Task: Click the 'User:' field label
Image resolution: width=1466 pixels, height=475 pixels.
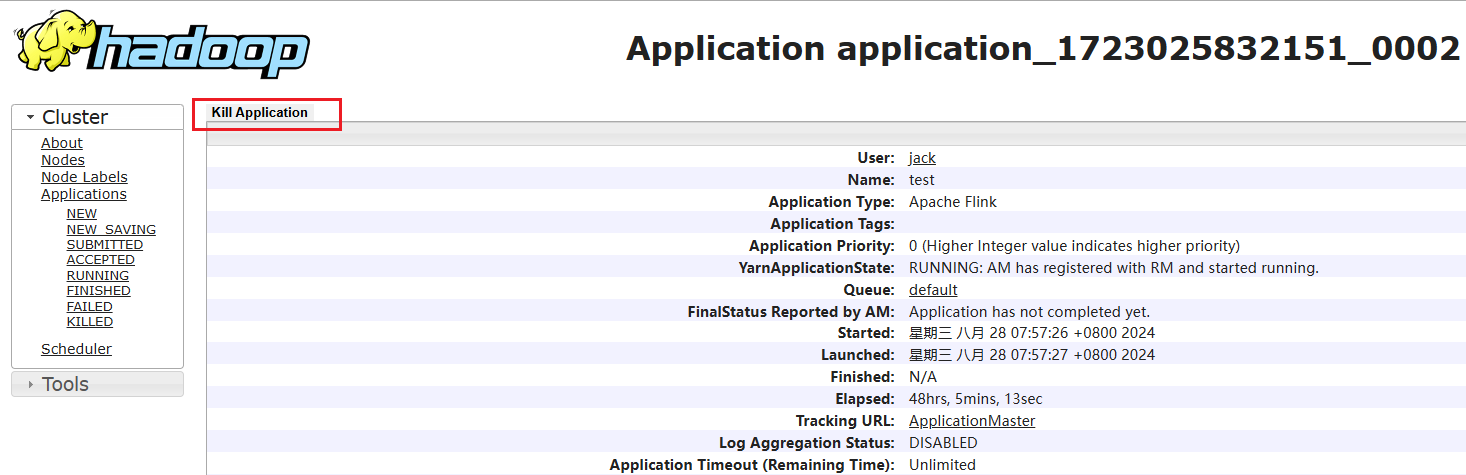Action: pyautogui.click(x=876, y=158)
